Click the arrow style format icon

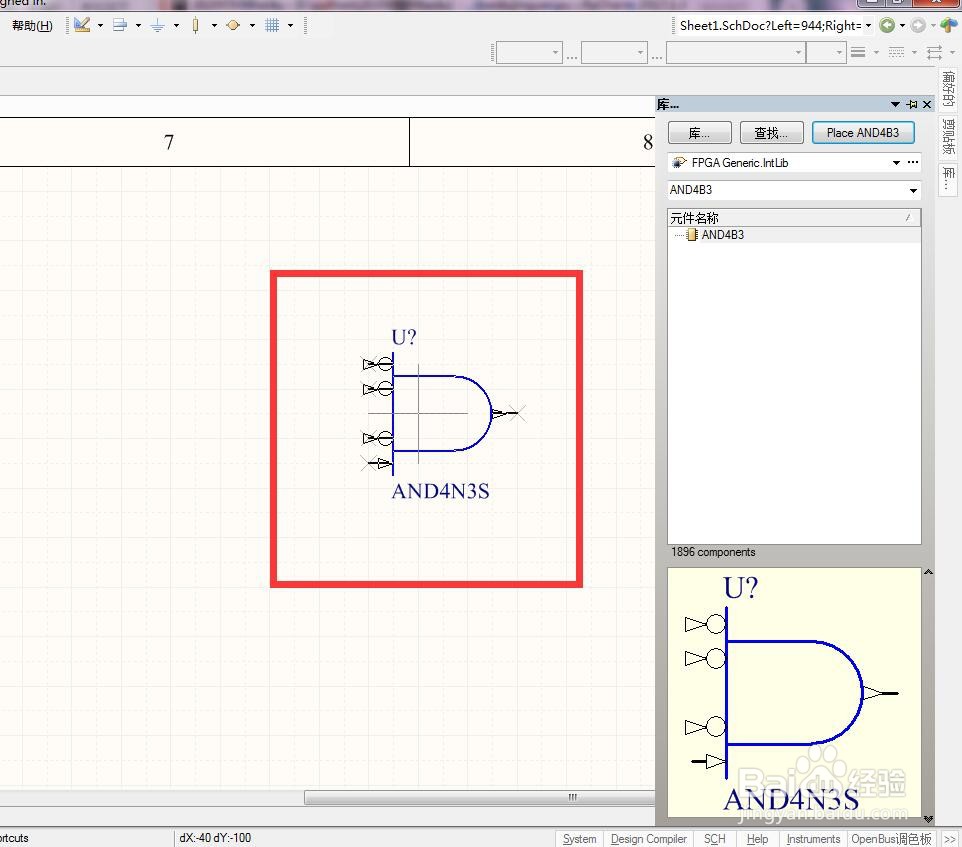click(934, 53)
